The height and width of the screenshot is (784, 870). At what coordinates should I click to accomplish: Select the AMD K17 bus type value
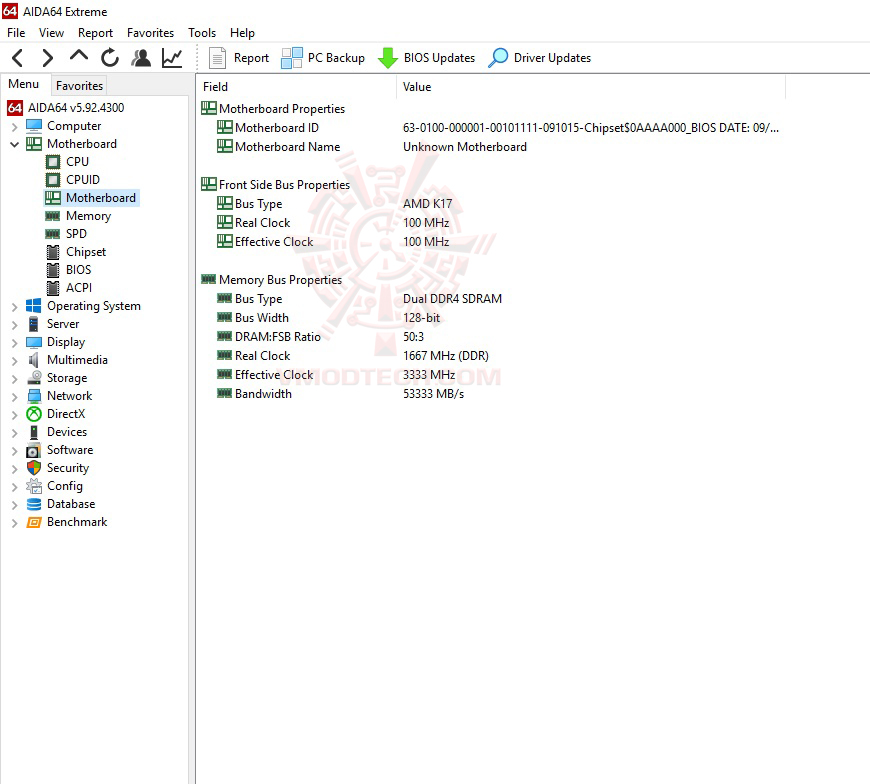coord(427,204)
